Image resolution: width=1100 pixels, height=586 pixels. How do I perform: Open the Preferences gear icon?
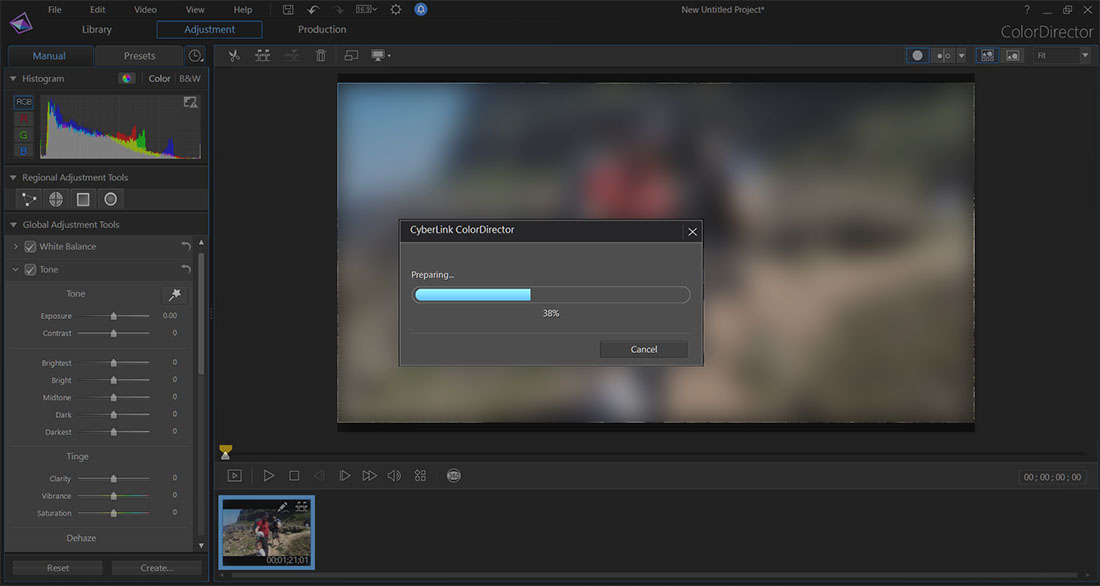(x=396, y=10)
